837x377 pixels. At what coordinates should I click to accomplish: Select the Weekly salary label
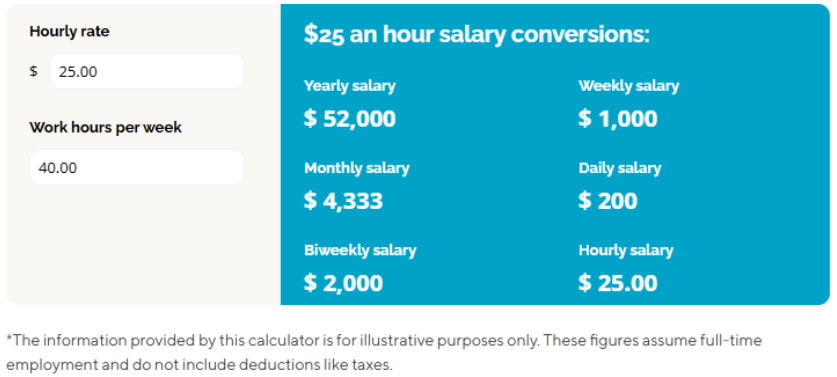coord(629,86)
